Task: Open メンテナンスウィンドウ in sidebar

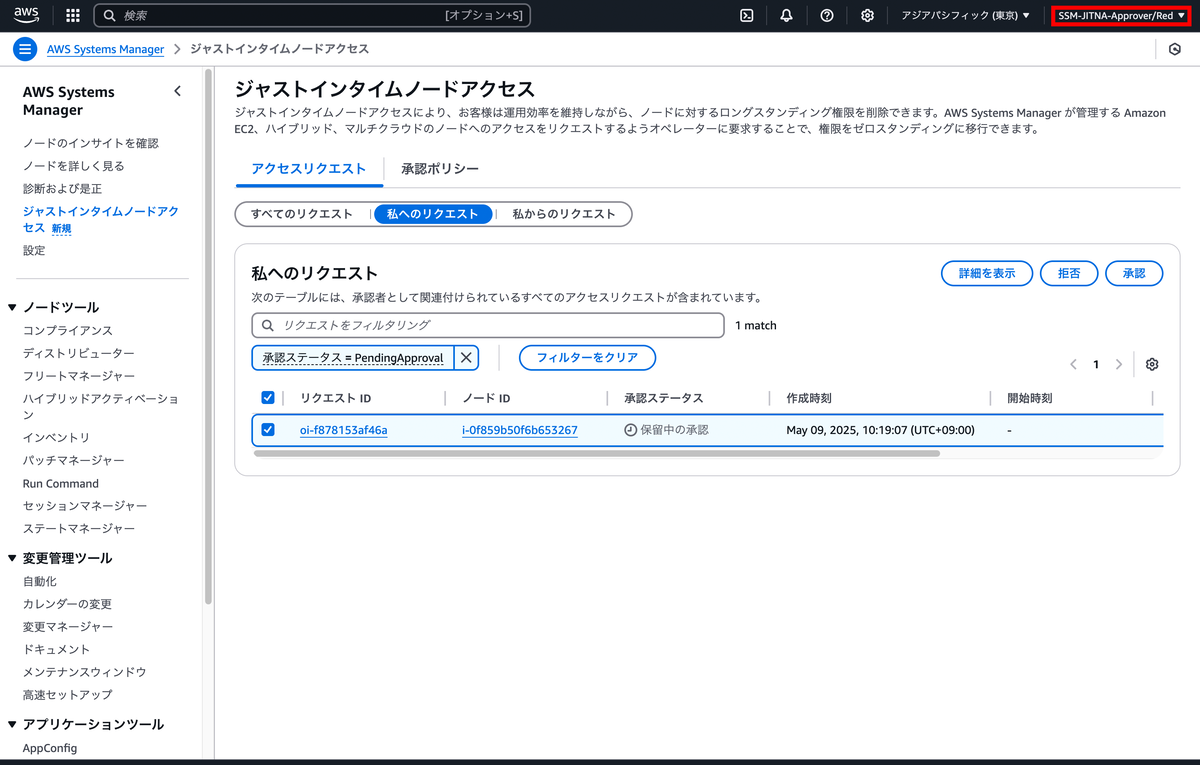Action: point(85,672)
